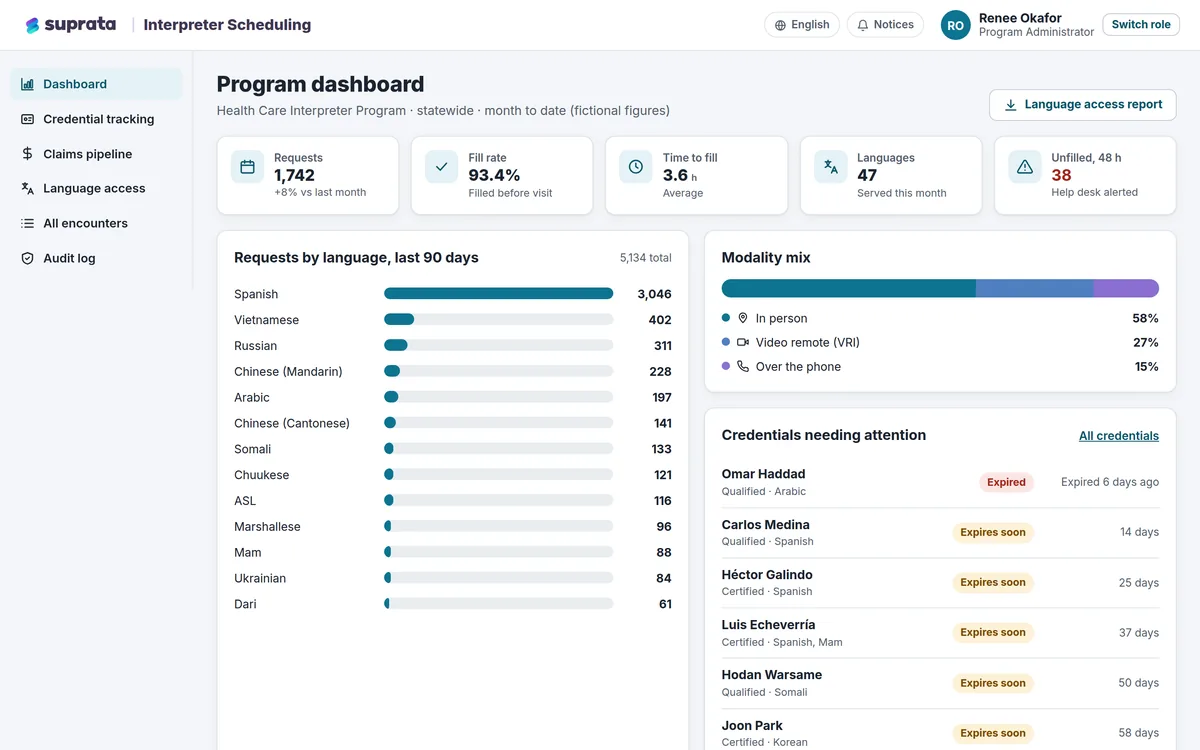Click the translate icon on Languages card

click(830, 167)
